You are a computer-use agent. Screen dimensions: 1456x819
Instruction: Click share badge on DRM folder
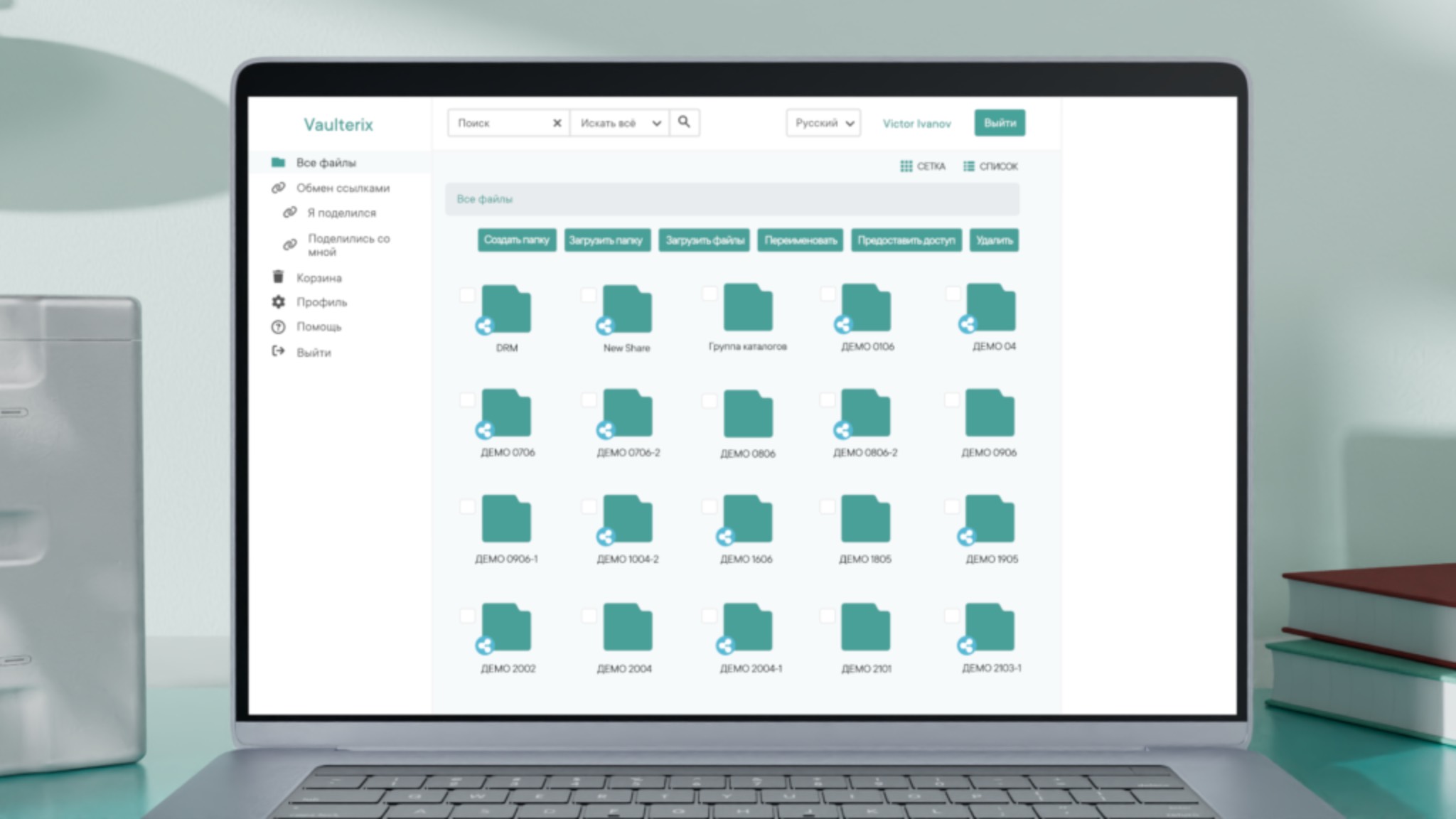[x=484, y=326]
